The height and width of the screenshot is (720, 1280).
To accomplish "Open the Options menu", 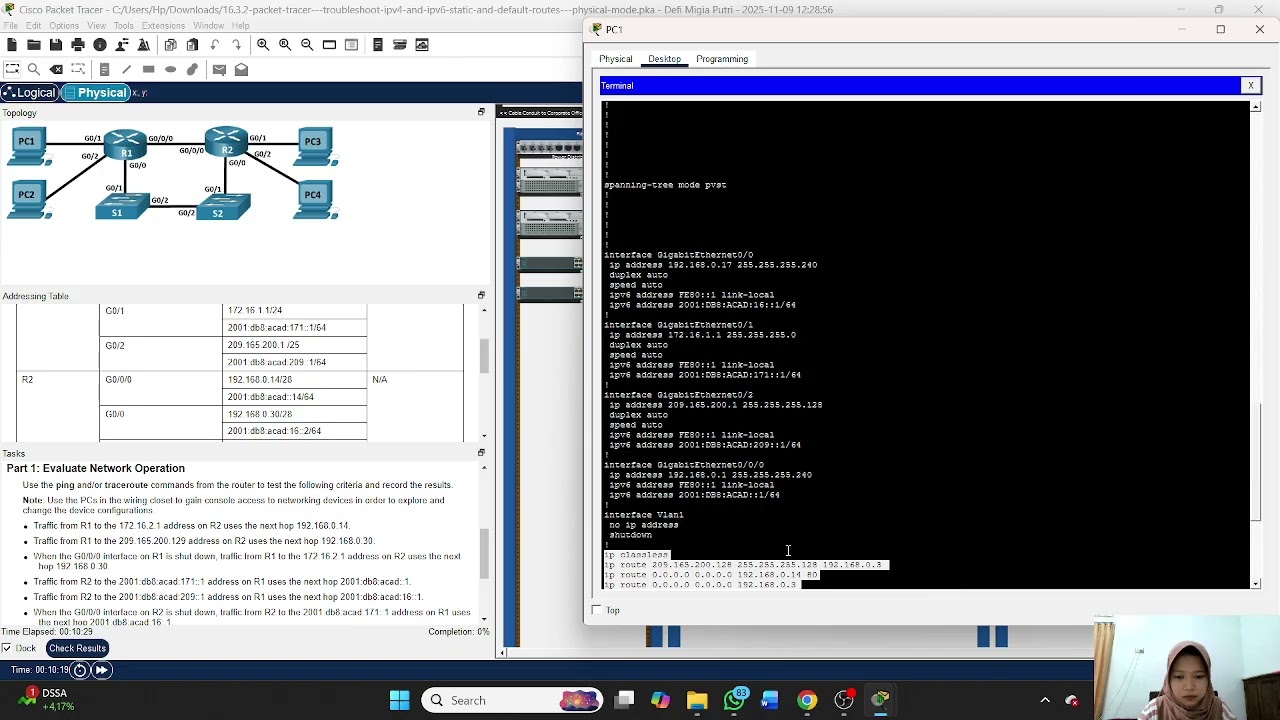I will (x=64, y=25).
